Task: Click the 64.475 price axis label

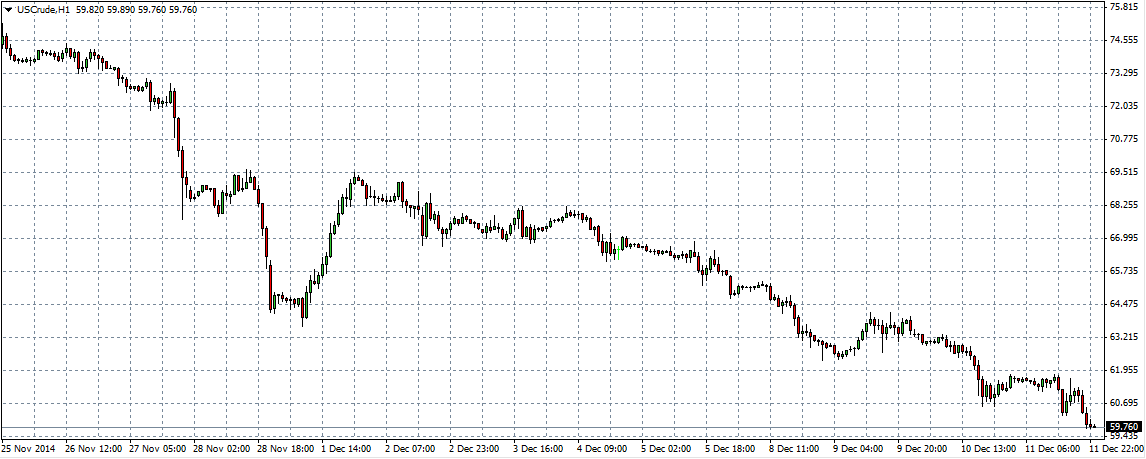Action: [x=1124, y=304]
